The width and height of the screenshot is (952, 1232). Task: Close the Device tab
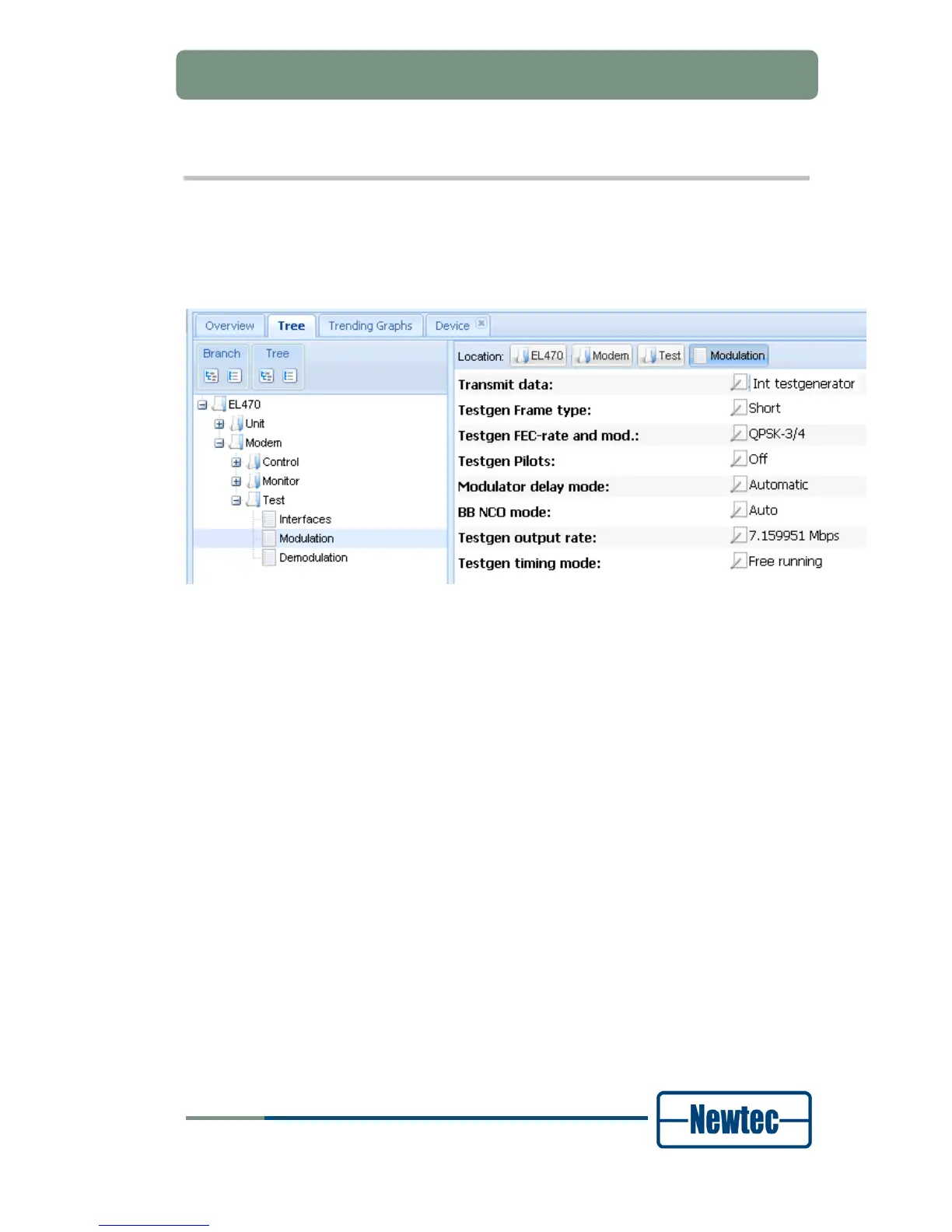(x=481, y=324)
